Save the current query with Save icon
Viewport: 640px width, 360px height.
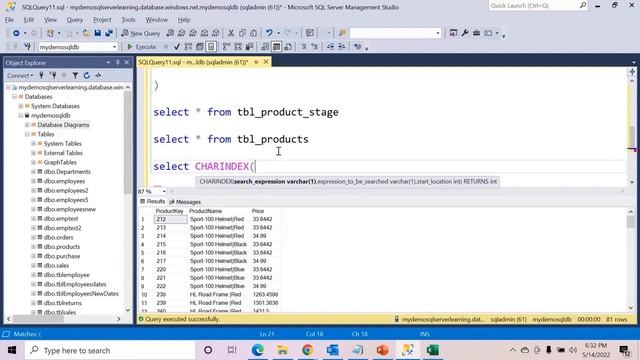point(98,33)
